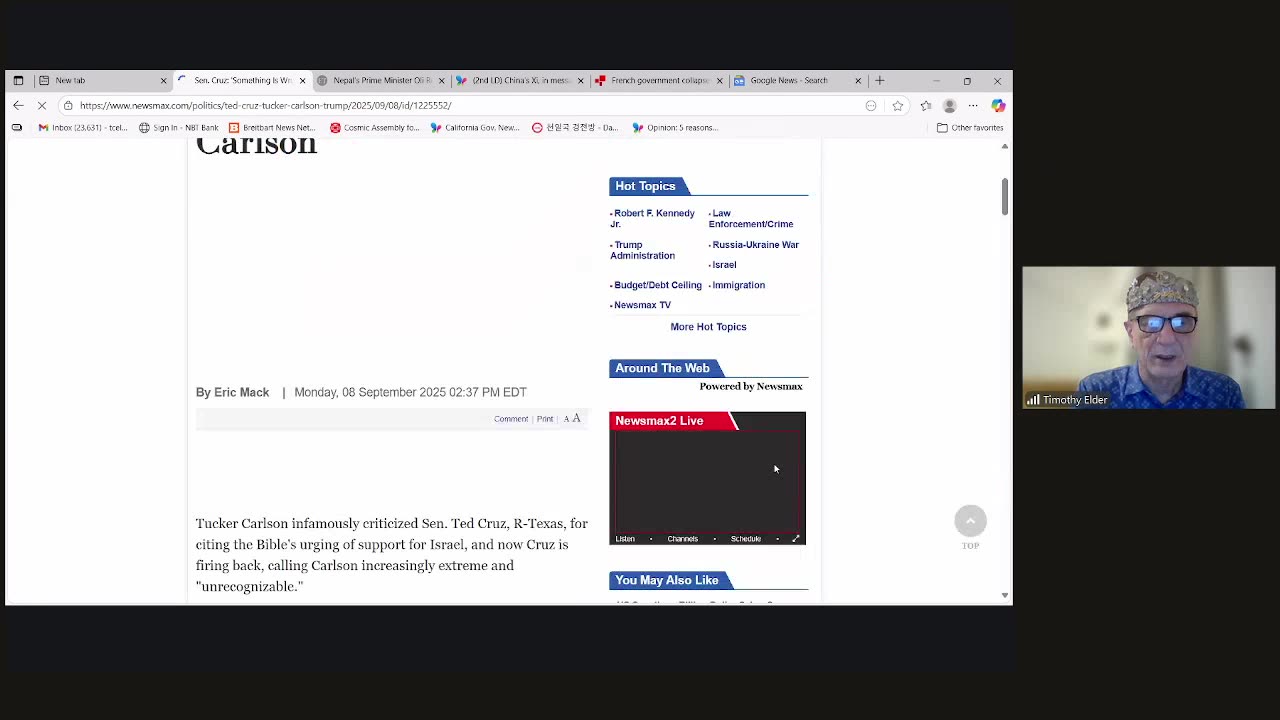
Task: Open the reader/more options icon in address bar
Action: 871,105
